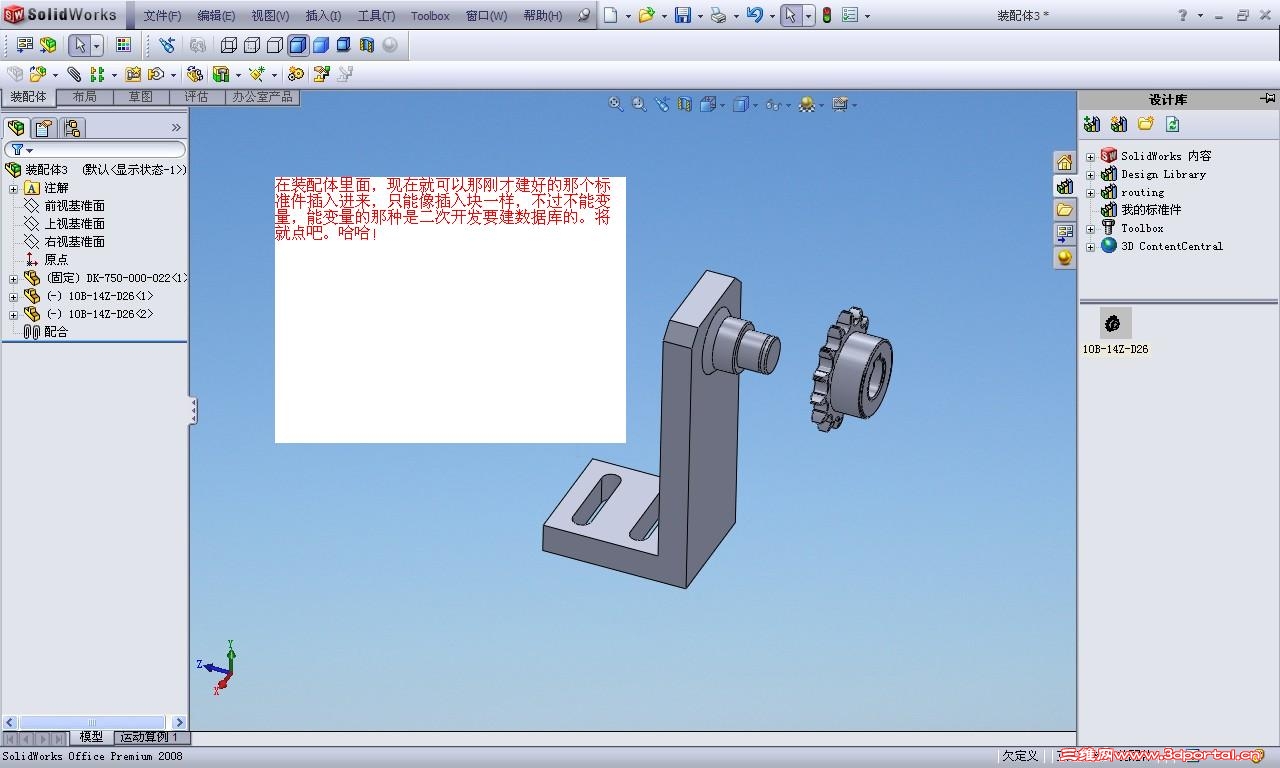Viewport: 1280px width, 768px height.
Task: Click the Undo arrow icon
Action: click(x=755, y=15)
